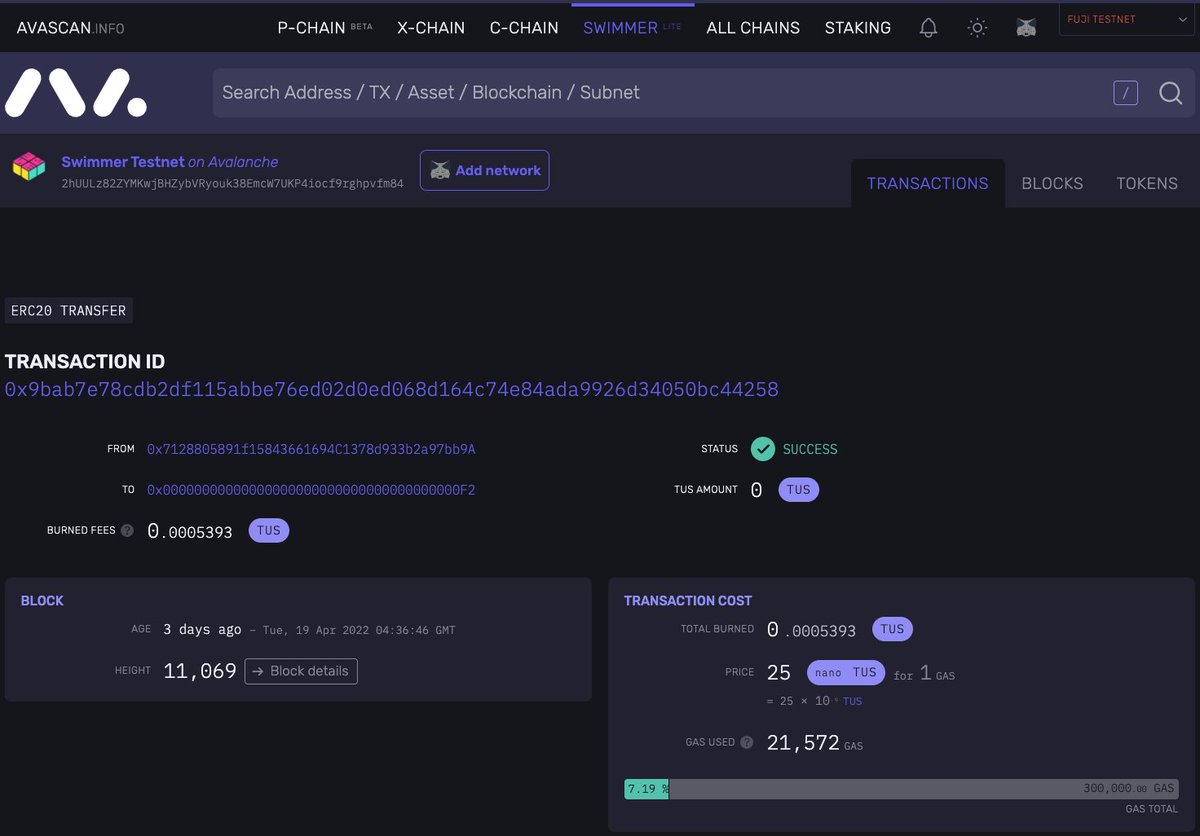Click the slash shortcut key icon

tap(1126, 93)
